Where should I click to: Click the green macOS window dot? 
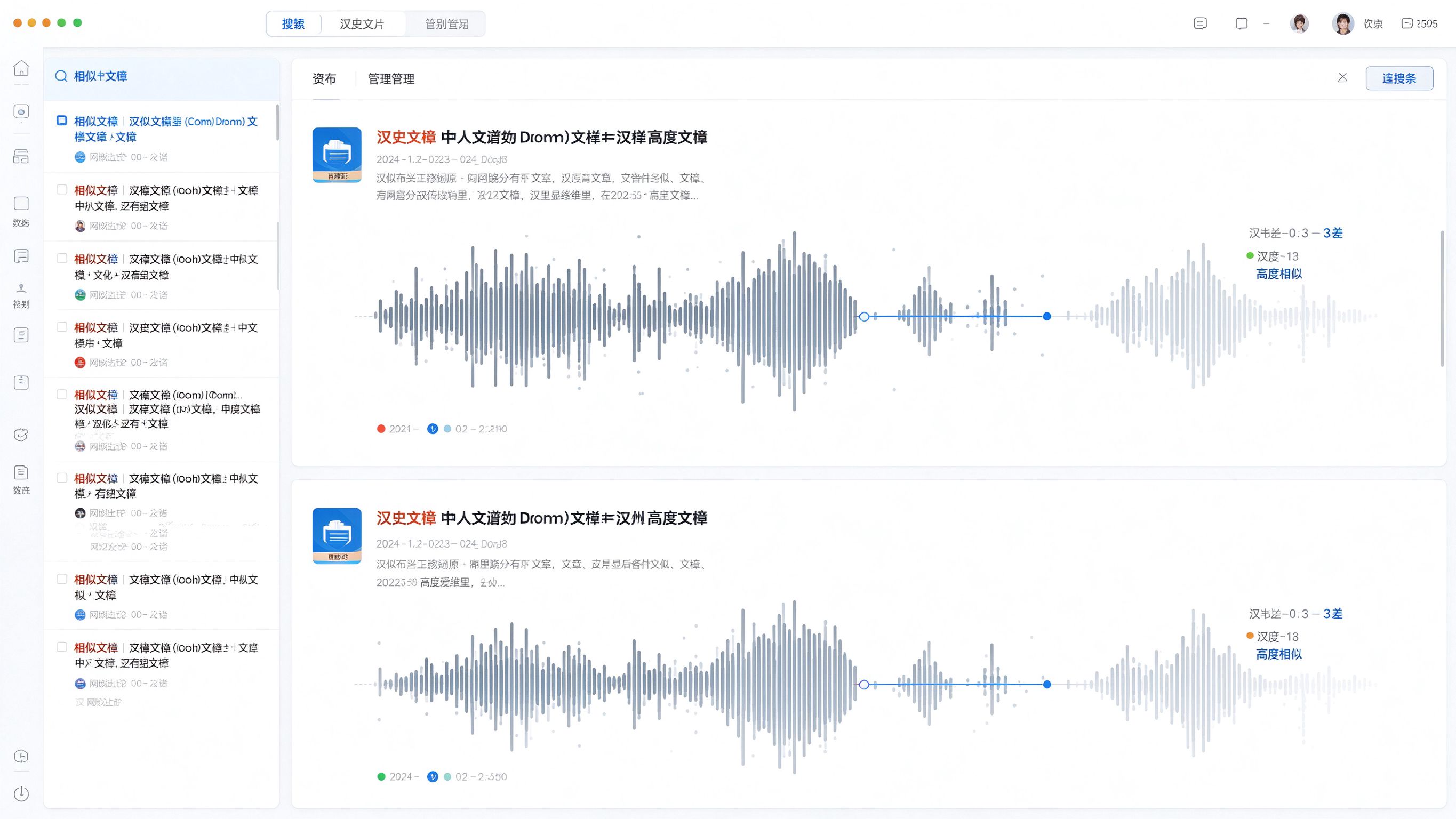(x=77, y=22)
